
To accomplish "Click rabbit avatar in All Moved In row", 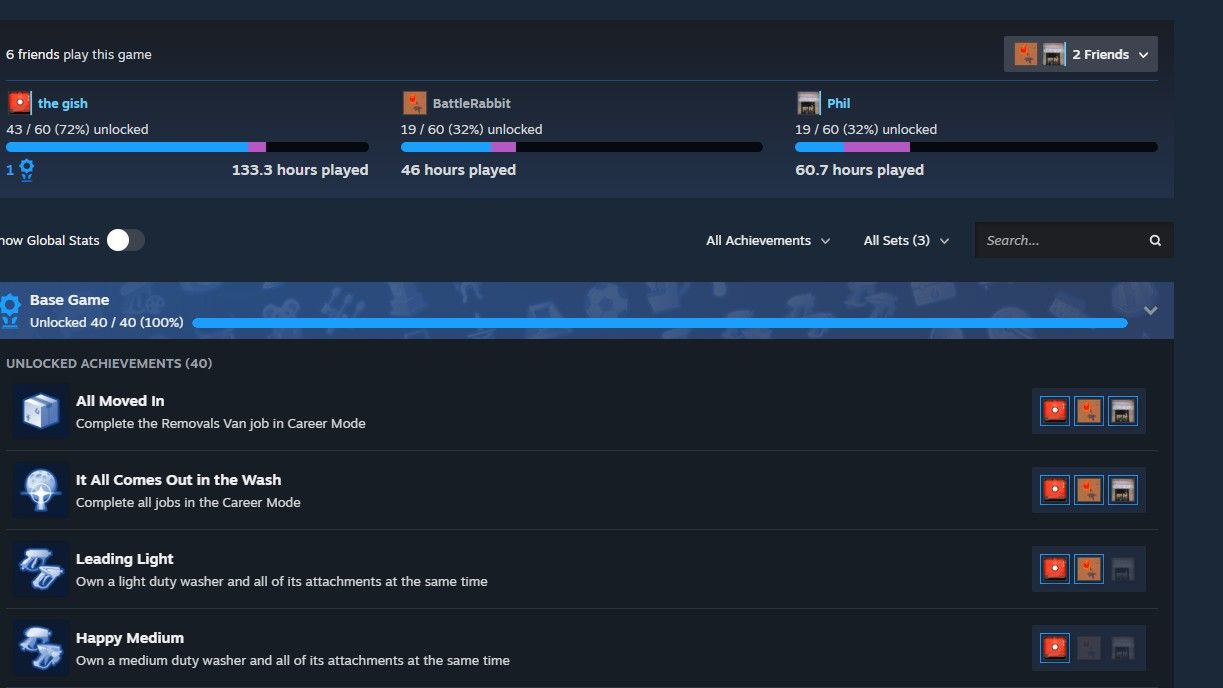I will click(x=1089, y=411).
